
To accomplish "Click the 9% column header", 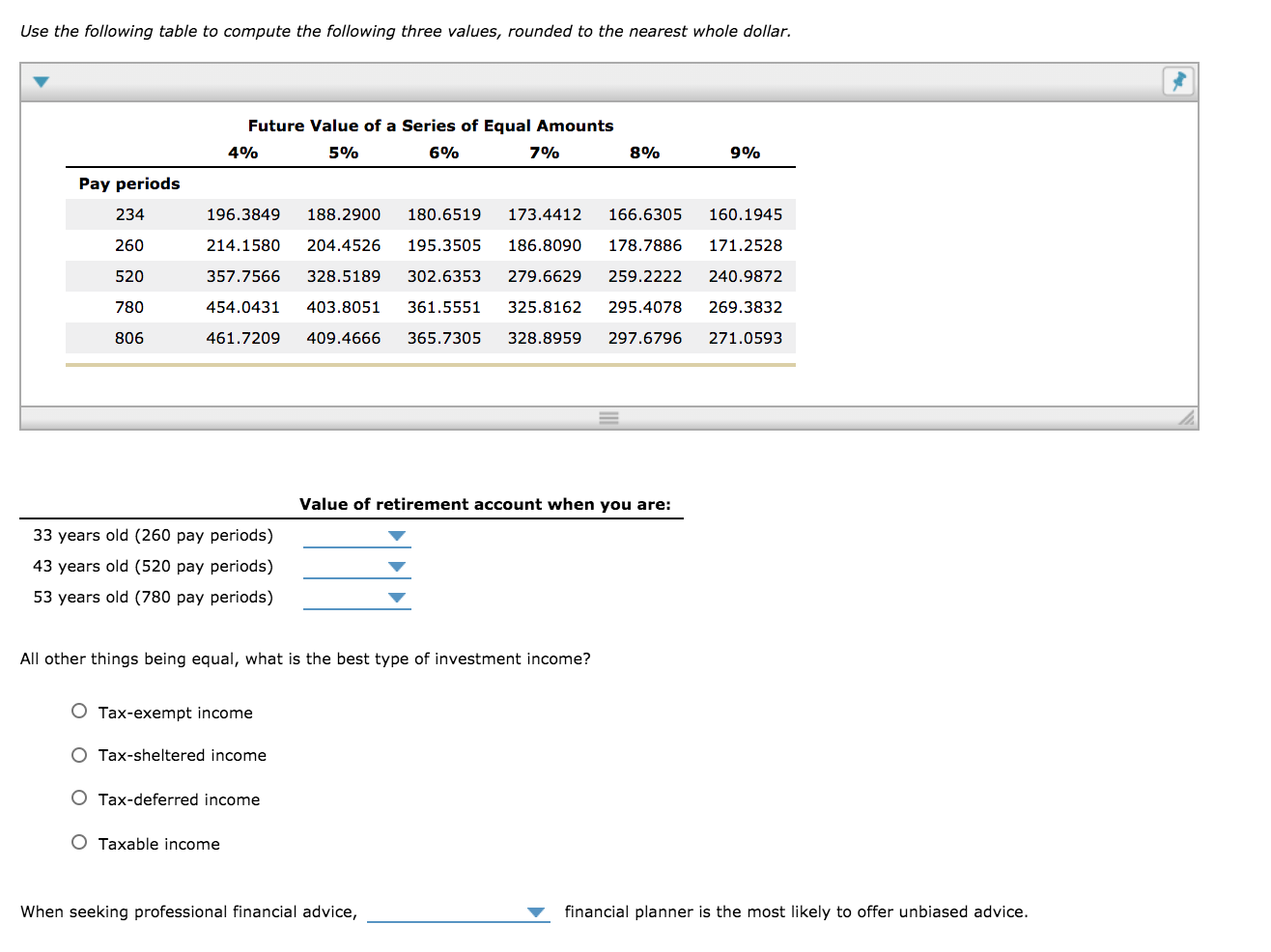I will pos(746,153).
